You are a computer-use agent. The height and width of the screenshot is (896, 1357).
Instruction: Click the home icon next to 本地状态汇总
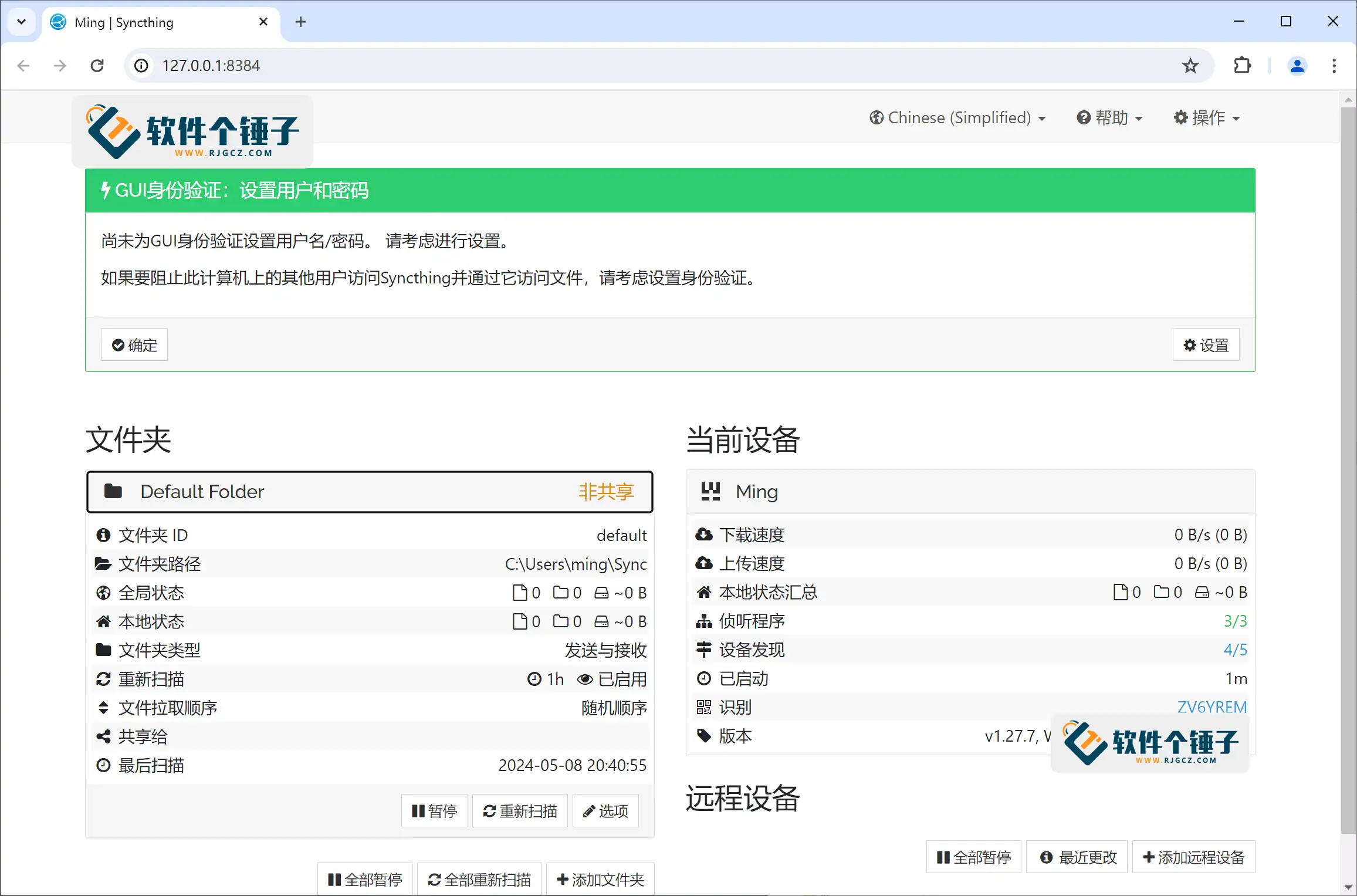click(x=704, y=592)
